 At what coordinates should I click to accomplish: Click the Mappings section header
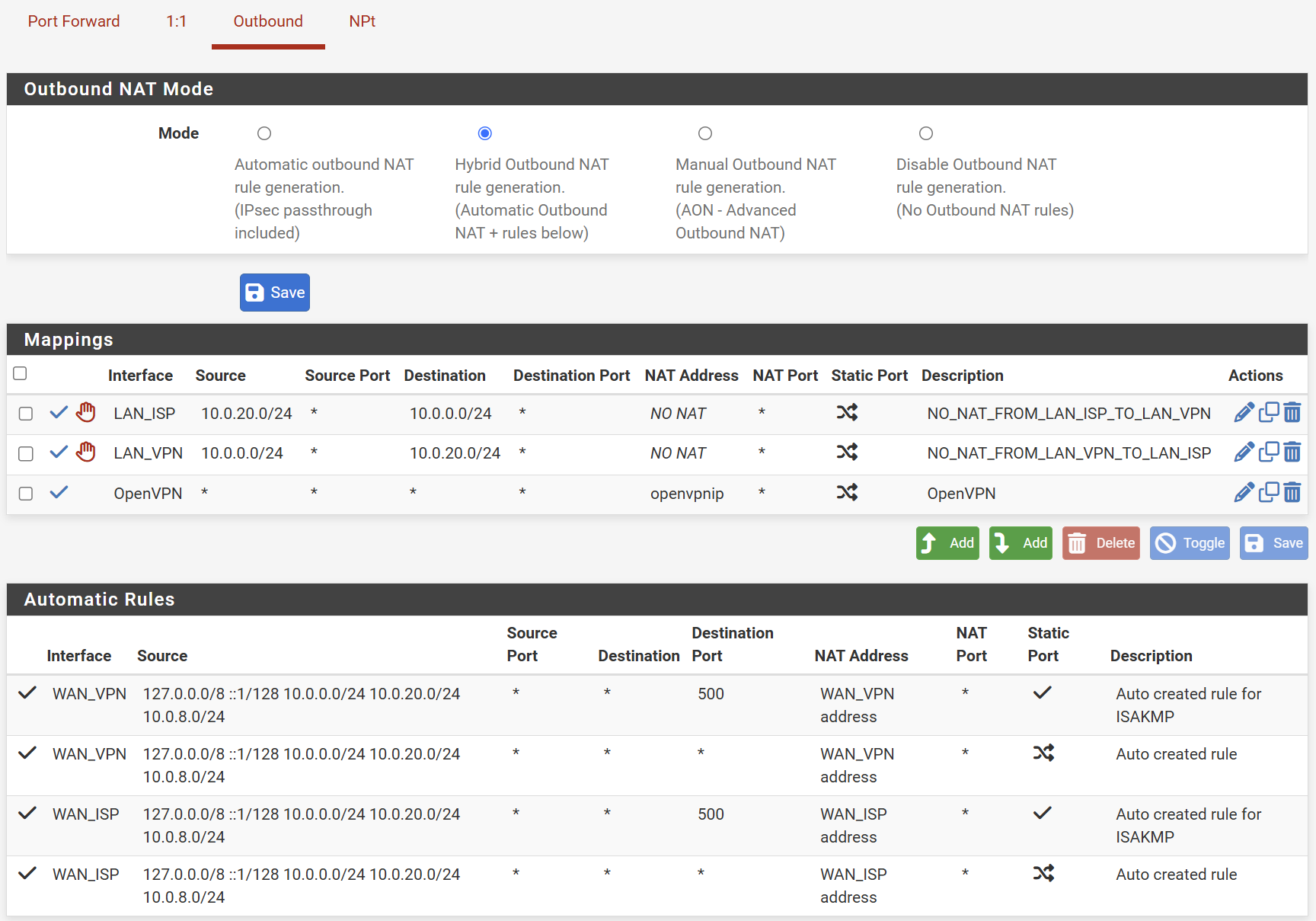pos(657,340)
